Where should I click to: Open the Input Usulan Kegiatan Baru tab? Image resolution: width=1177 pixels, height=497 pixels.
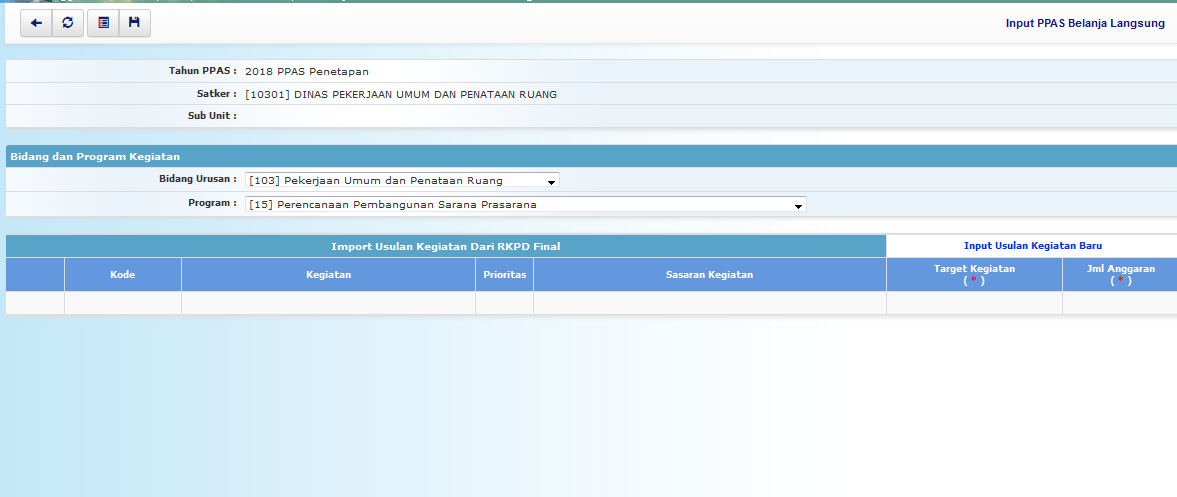pyautogui.click(x=1032, y=245)
